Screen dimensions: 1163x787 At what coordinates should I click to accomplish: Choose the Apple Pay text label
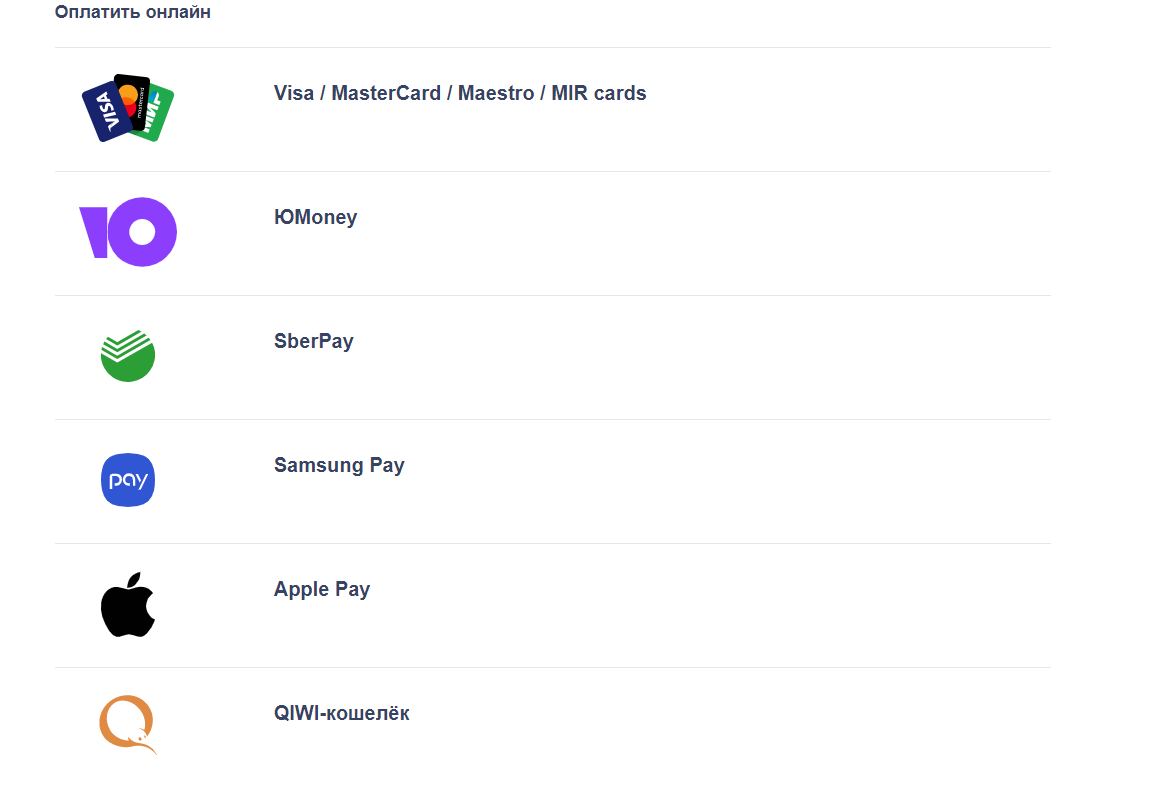(322, 589)
